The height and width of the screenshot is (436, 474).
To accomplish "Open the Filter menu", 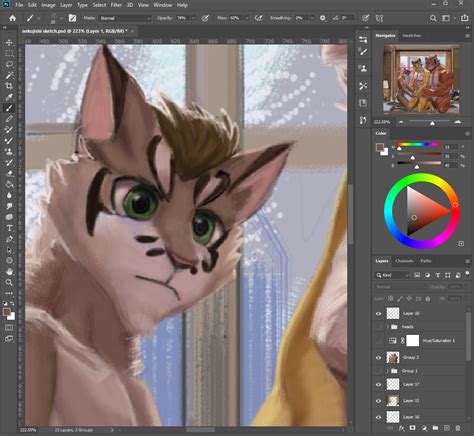I will [116, 5].
